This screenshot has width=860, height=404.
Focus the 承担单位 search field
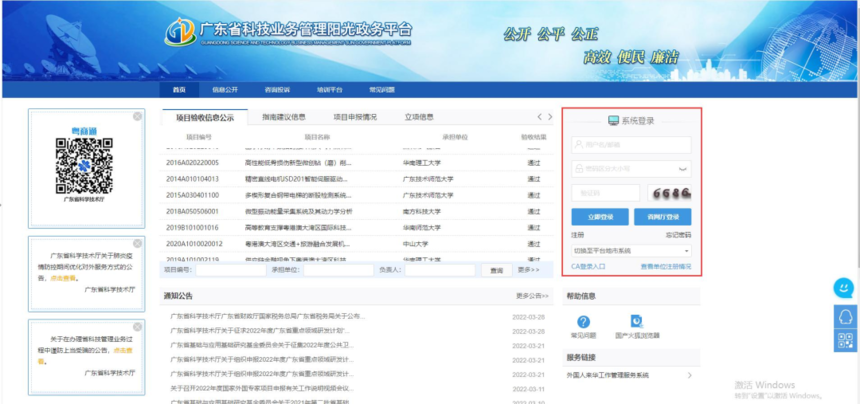[338, 270]
